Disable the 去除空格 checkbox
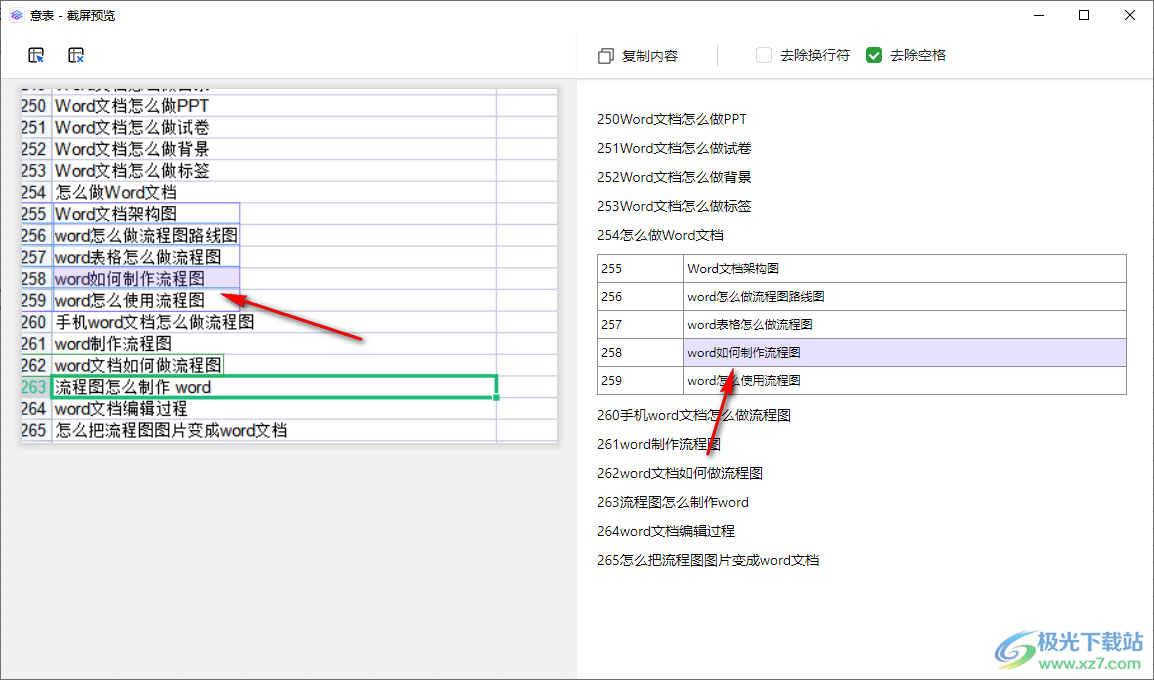The width and height of the screenshot is (1154, 680). coord(874,55)
